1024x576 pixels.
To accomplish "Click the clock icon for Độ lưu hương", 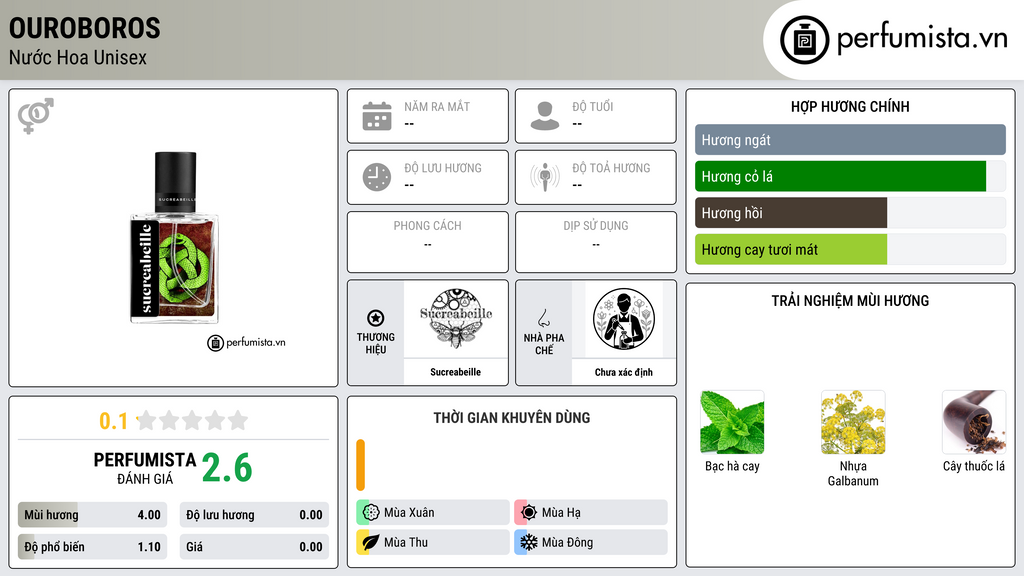I will [377, 177].
